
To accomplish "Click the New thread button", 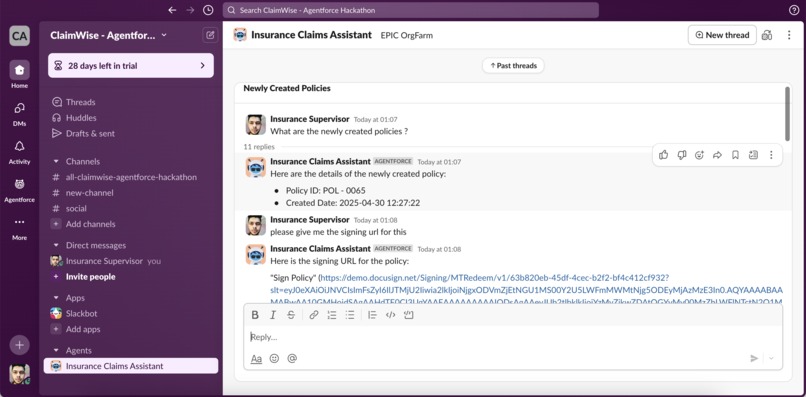I will click(x=722, y=35).
